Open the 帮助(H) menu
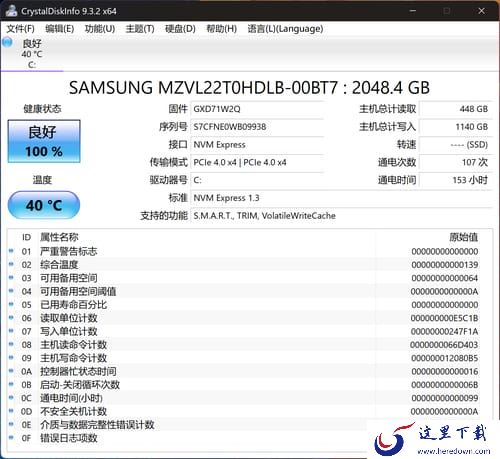This screenshot has width=500, height=459. [x=221, y=29]
